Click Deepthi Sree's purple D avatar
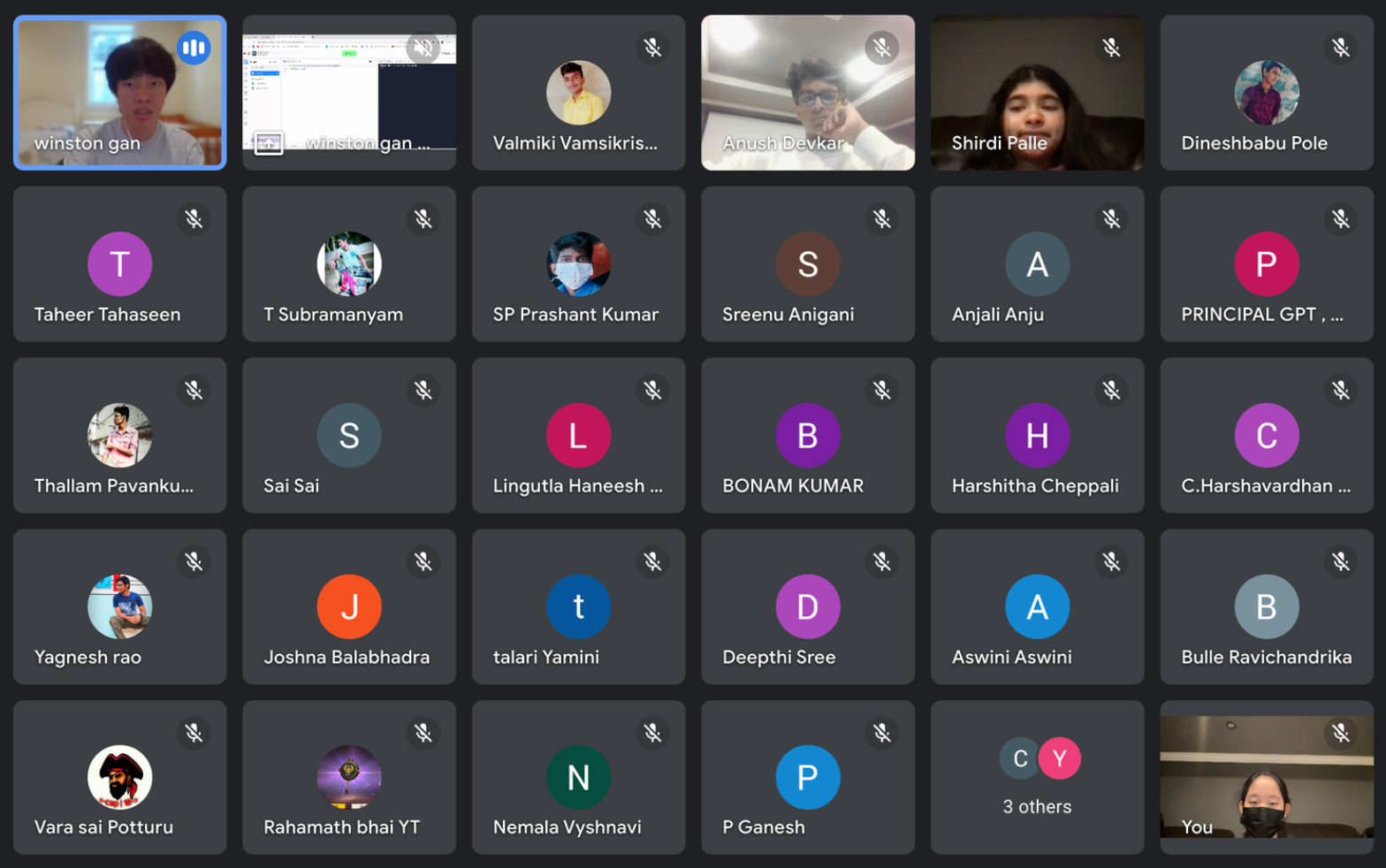 tap(808, 607)
